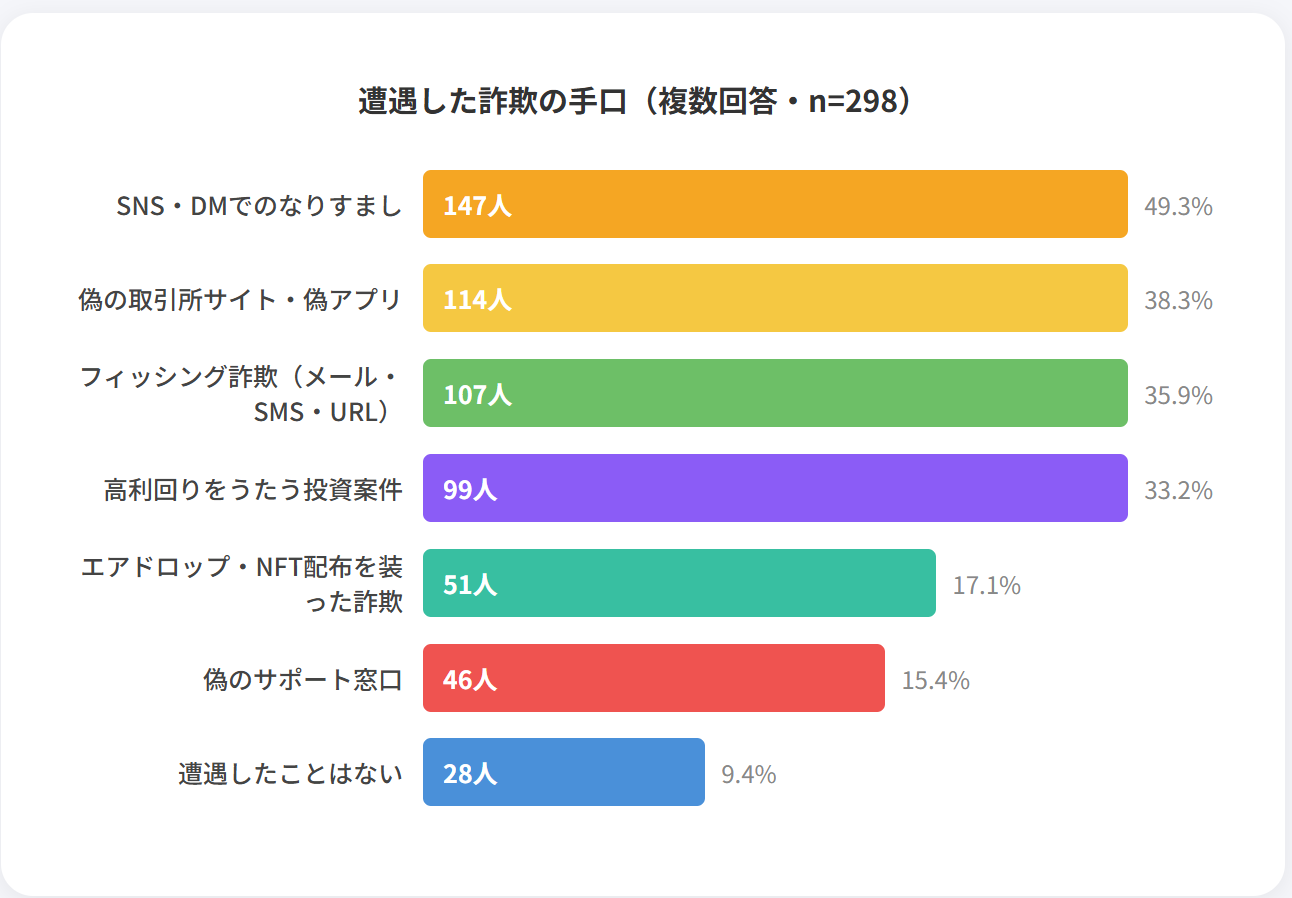Image resolution: width=1292 pixels, height=898 pixels.
Task: Click the SNS・DMでのなりすまし label
Action: point(259,206)
